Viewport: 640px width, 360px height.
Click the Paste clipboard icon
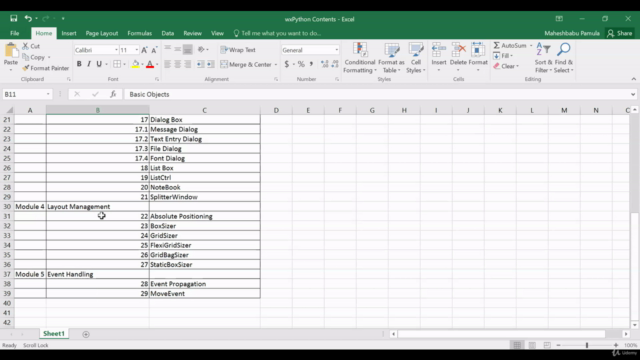click(x=11, y=51)
